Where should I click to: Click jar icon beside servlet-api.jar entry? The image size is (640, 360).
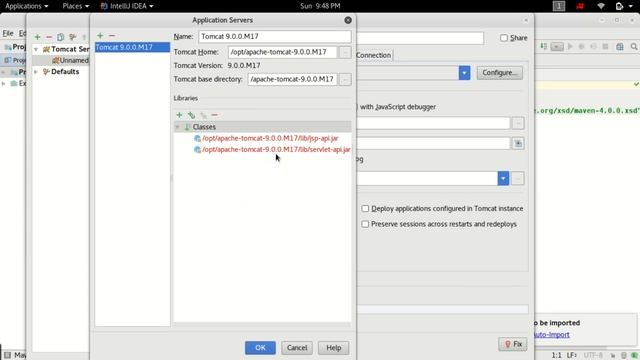click(198, 150)
